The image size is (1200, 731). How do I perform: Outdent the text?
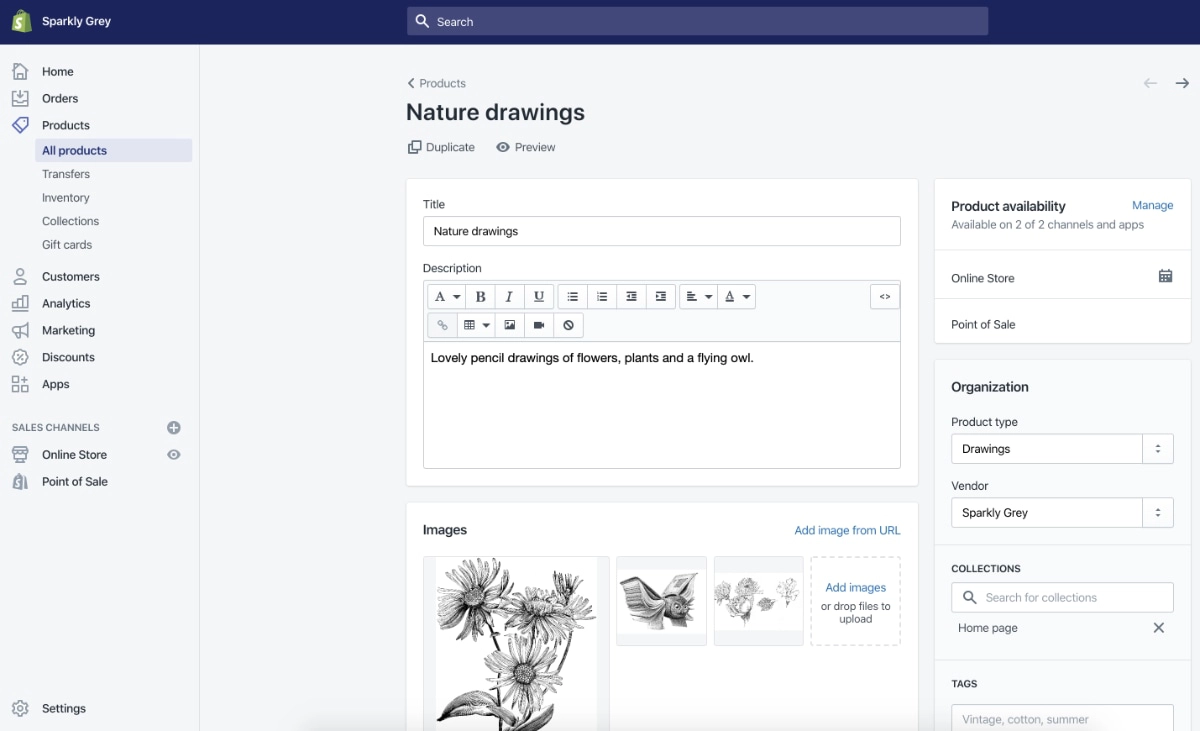(631, 297)
